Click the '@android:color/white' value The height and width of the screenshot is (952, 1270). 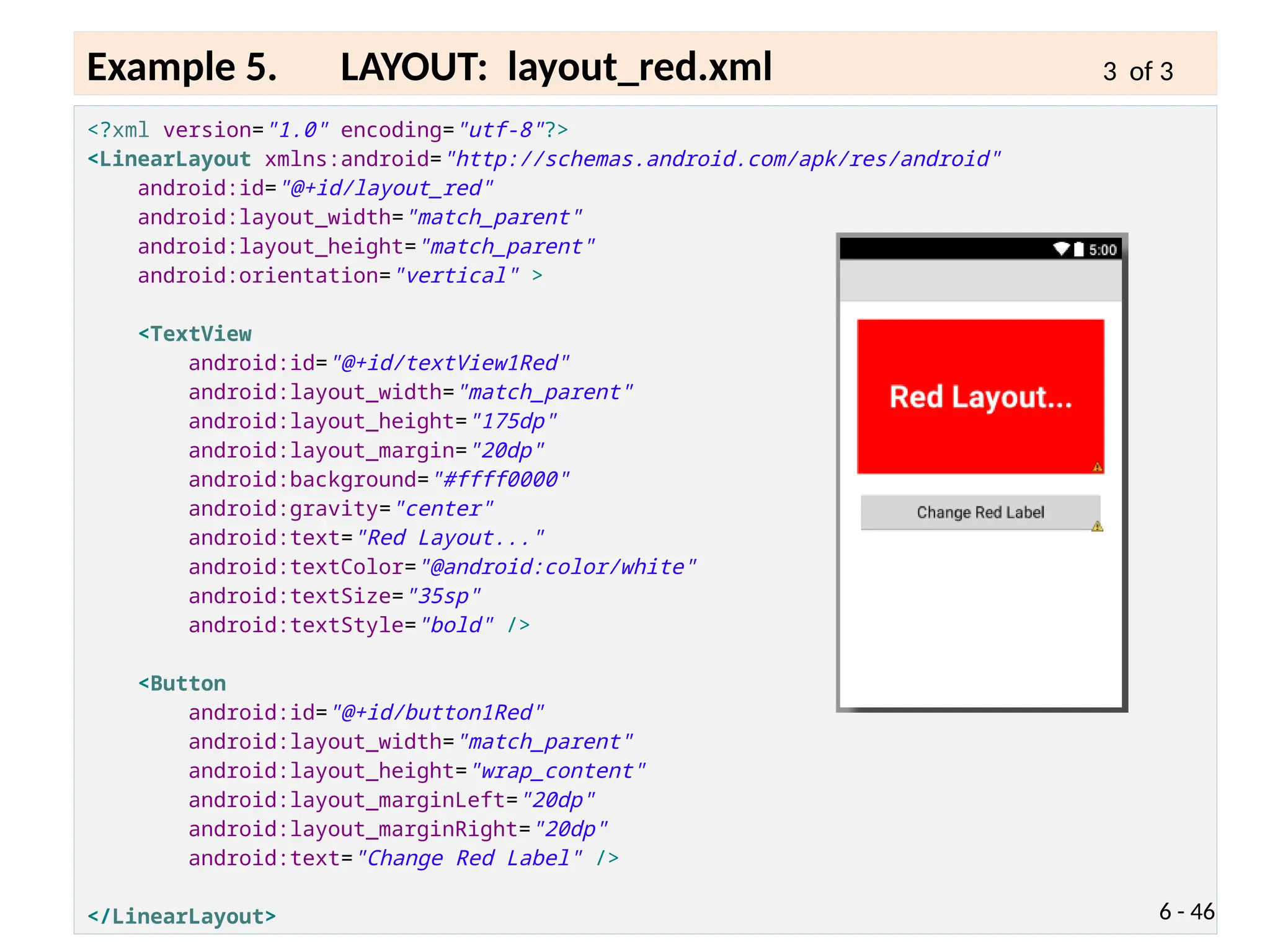(x=558, y=566)
